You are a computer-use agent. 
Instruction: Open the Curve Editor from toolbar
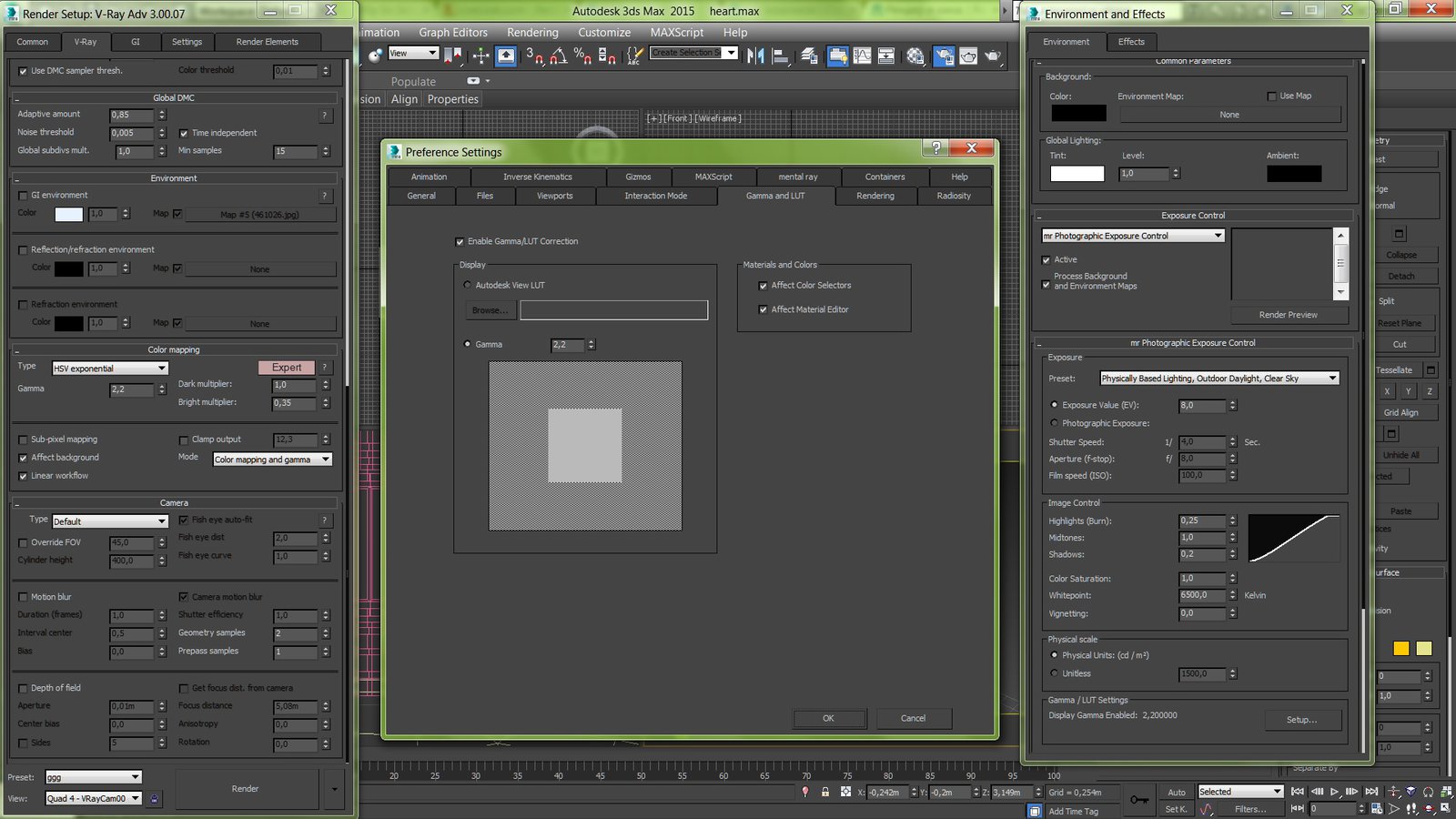(x=862, y=56)
